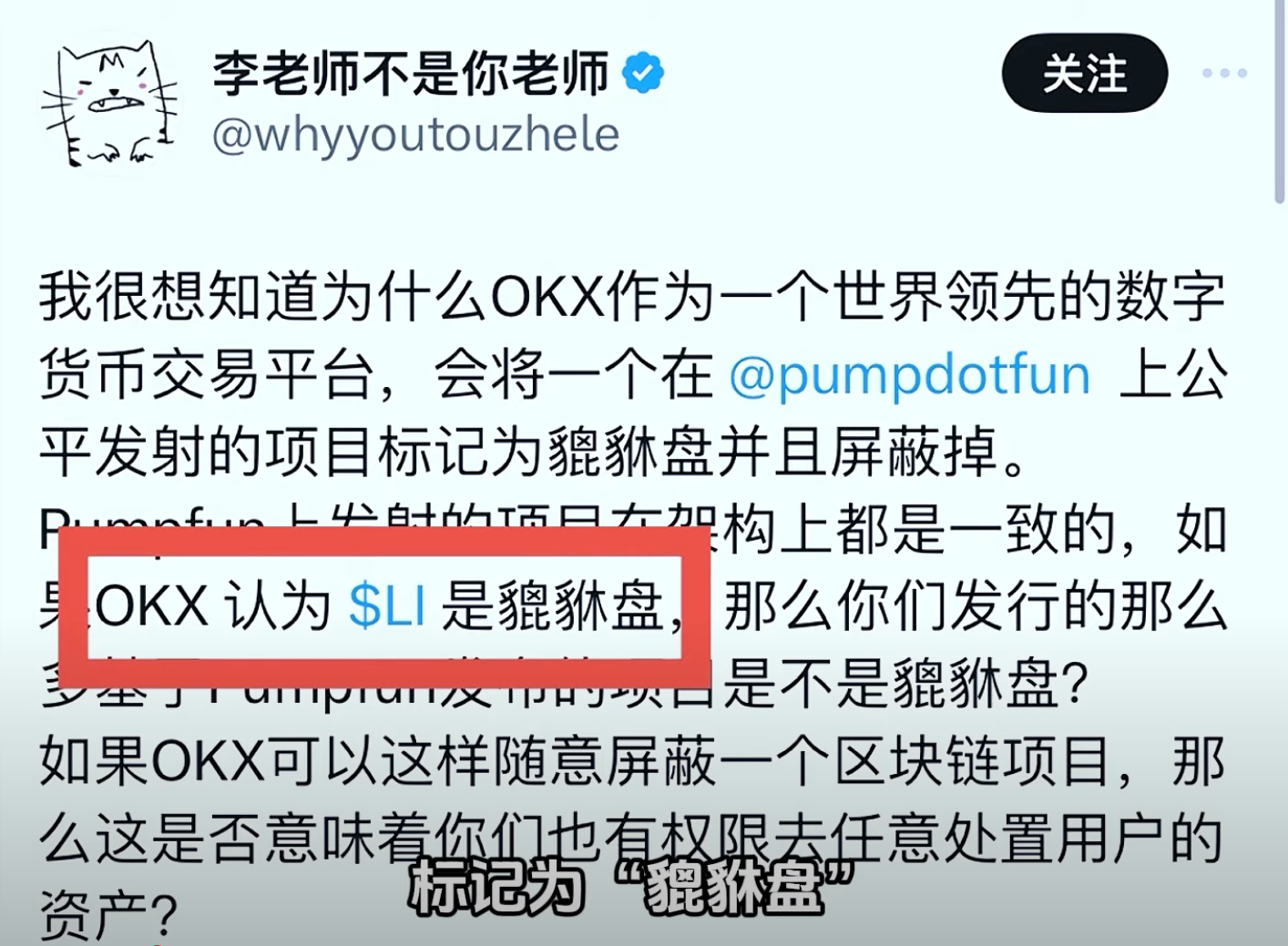Click the @whyyoutouzhele handle
Image resolution: width=1288 pixels, height=946 pixels.
(x=416, y=136)
